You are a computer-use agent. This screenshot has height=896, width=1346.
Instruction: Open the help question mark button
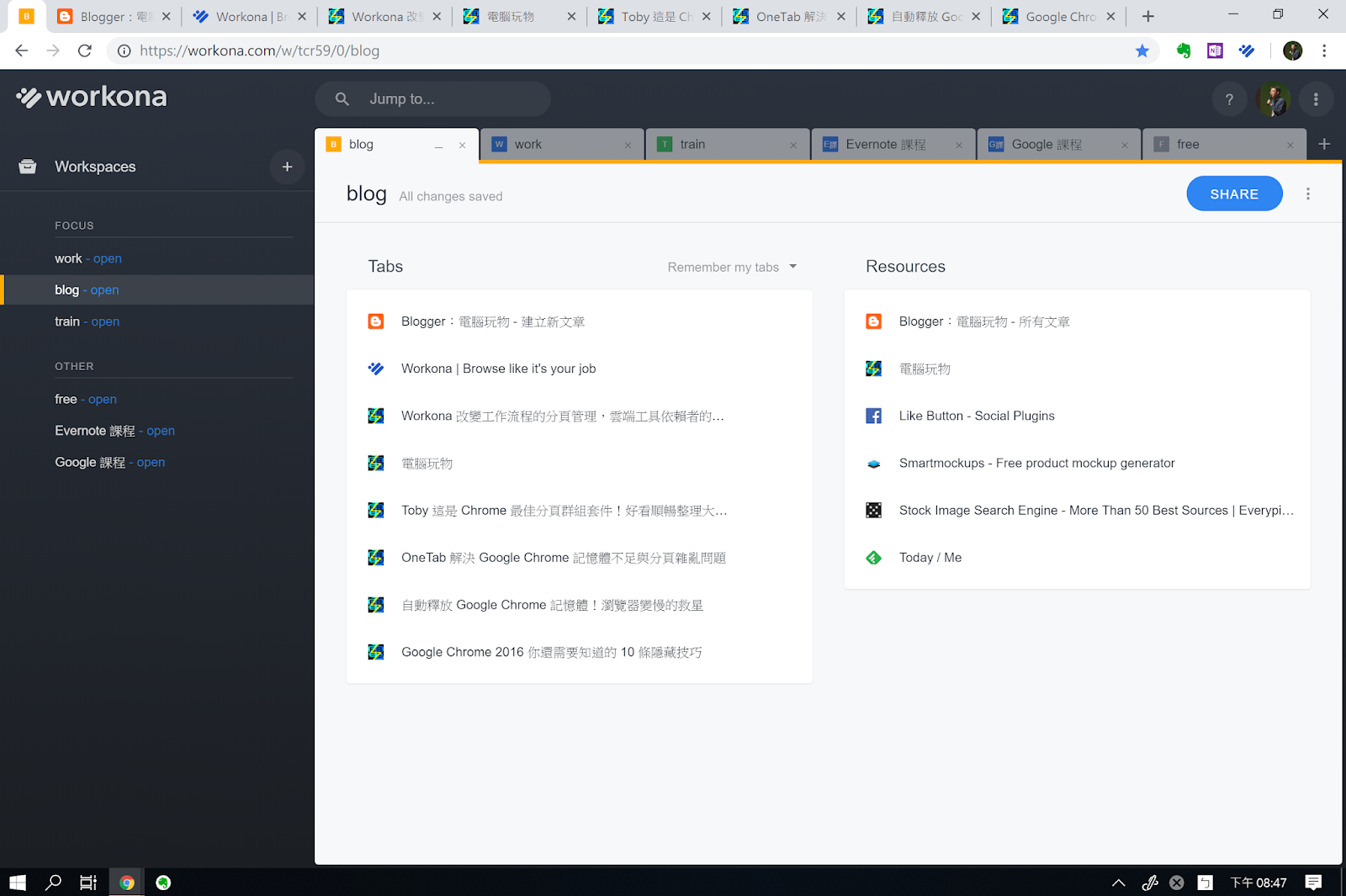(1229, 99)
